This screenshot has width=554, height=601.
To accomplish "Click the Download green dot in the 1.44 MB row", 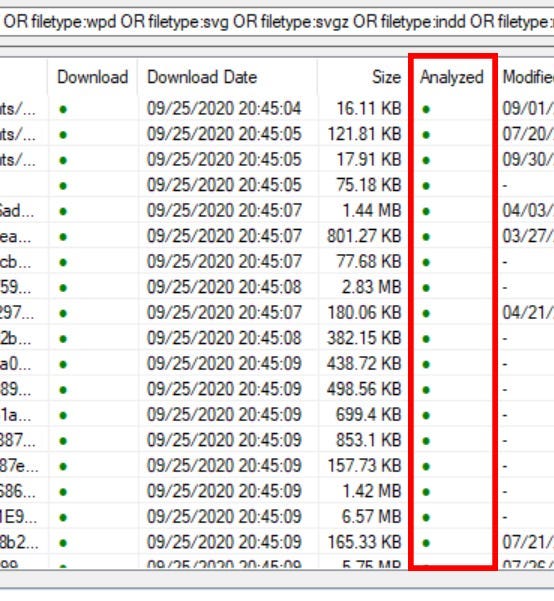I will [x=63, y=211].
